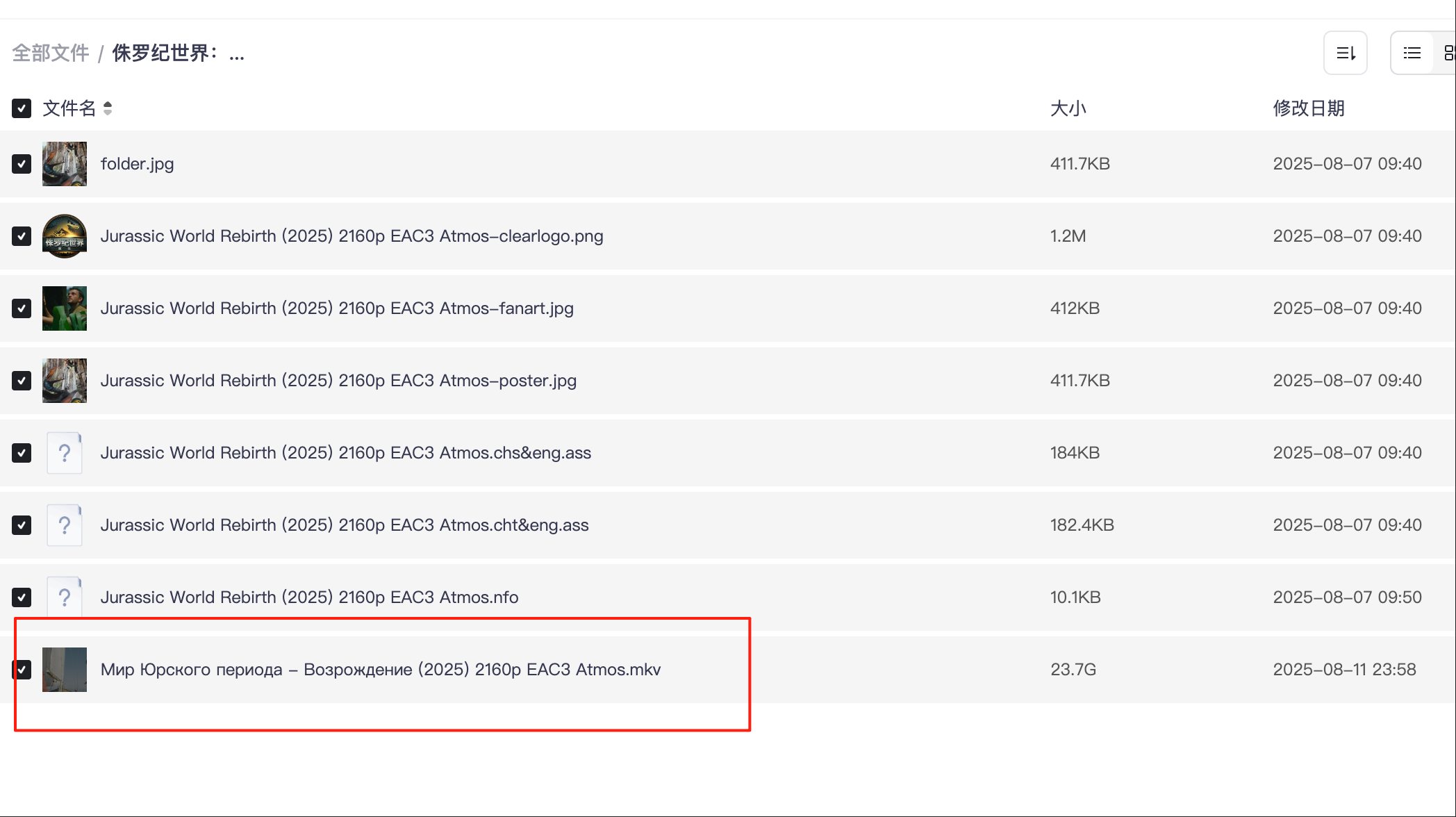Viewport: 1456px width, 817px height.
Task: Uncheck the fanart.jpg file checkbox
Action: [22, 308]
